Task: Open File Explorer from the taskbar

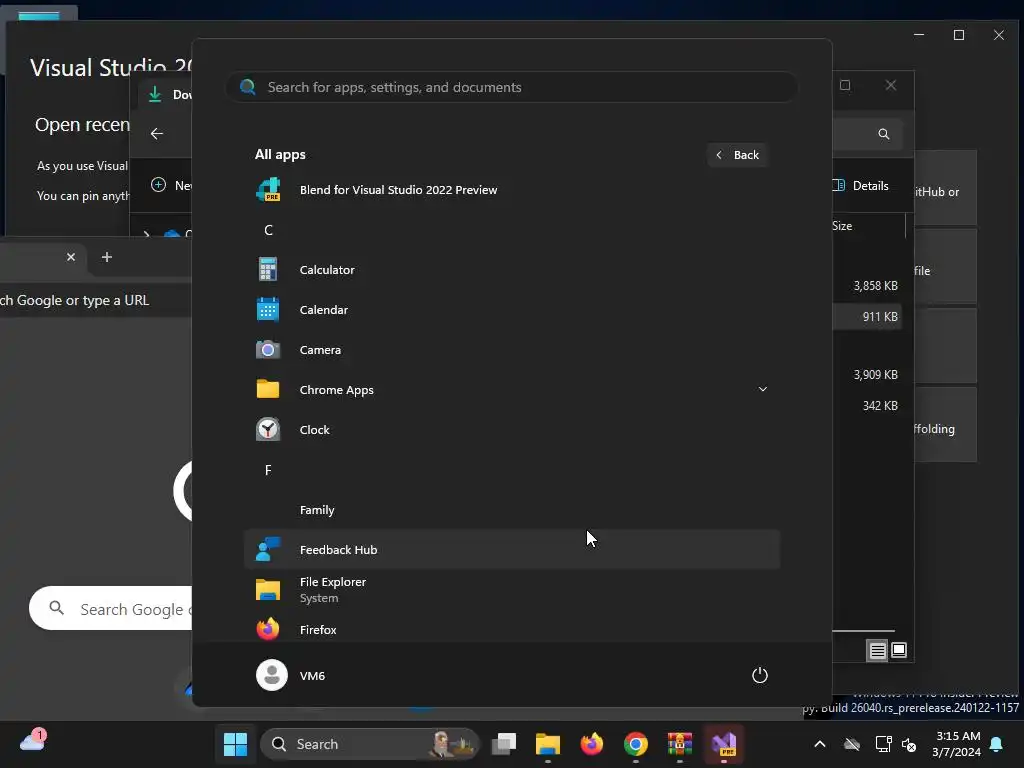Action: tap(548, 744)
